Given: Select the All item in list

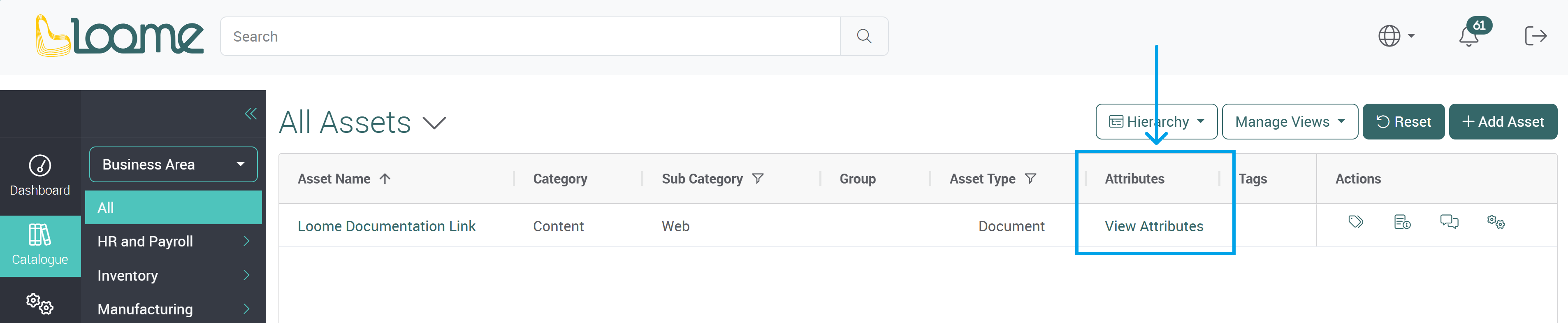Looking at the screenshot, I should pos(174,208).
